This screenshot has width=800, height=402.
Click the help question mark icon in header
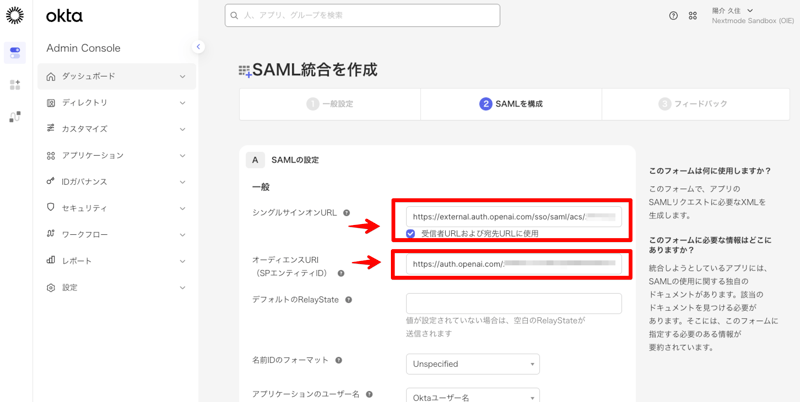(x=673, y=16)
